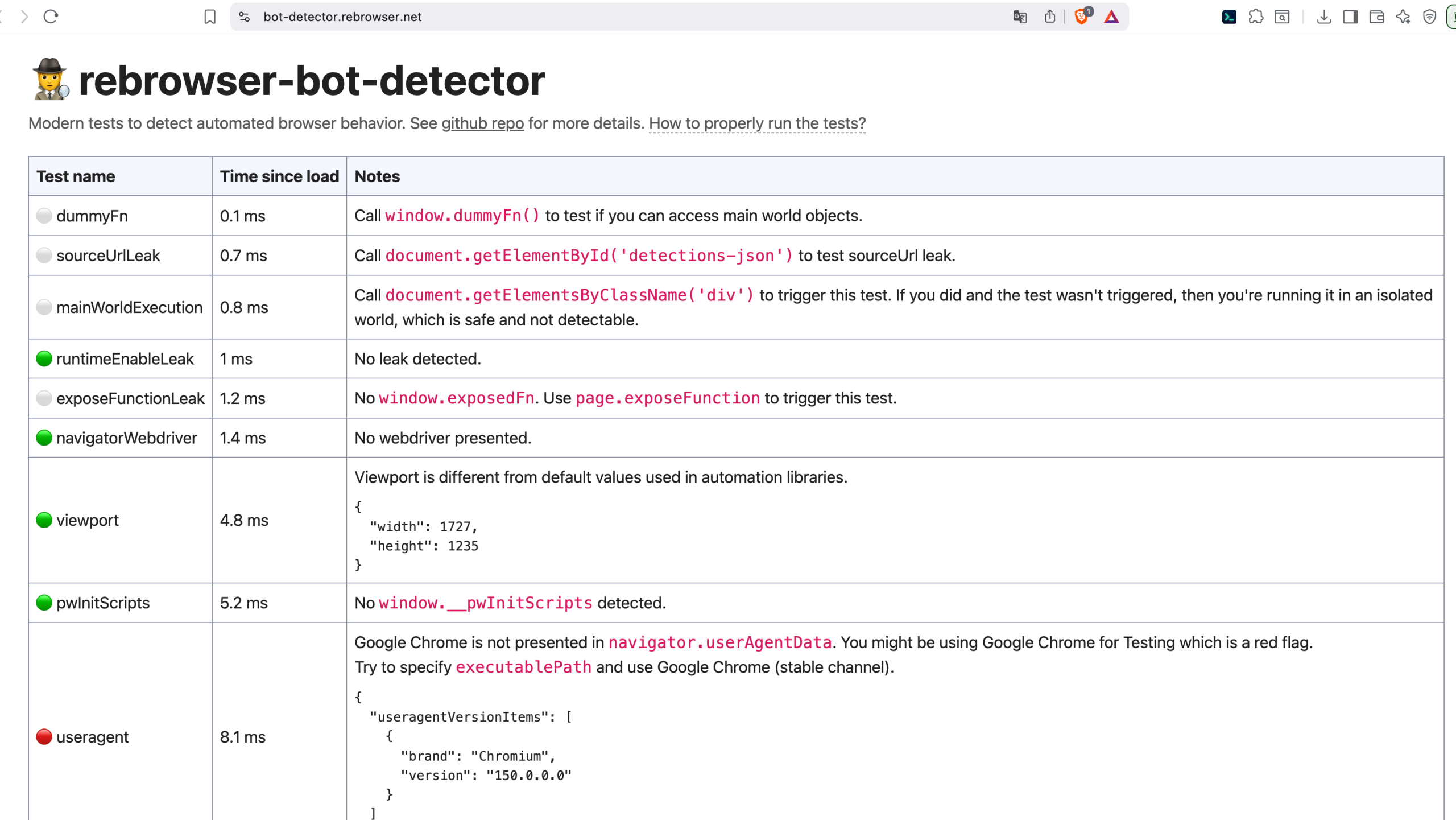The image size is (1456, 820).
Task: Open the tab search icon
Action: 1282,17
